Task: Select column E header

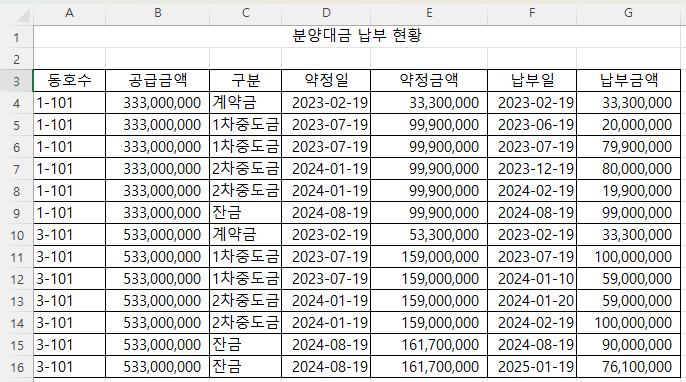Action: tap(429, 13)
